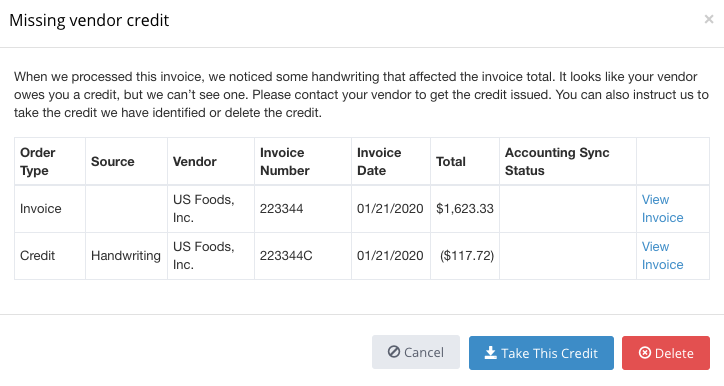
Task: Click the ($117.72) credit total cell
Action: click(x=465, y=256)
